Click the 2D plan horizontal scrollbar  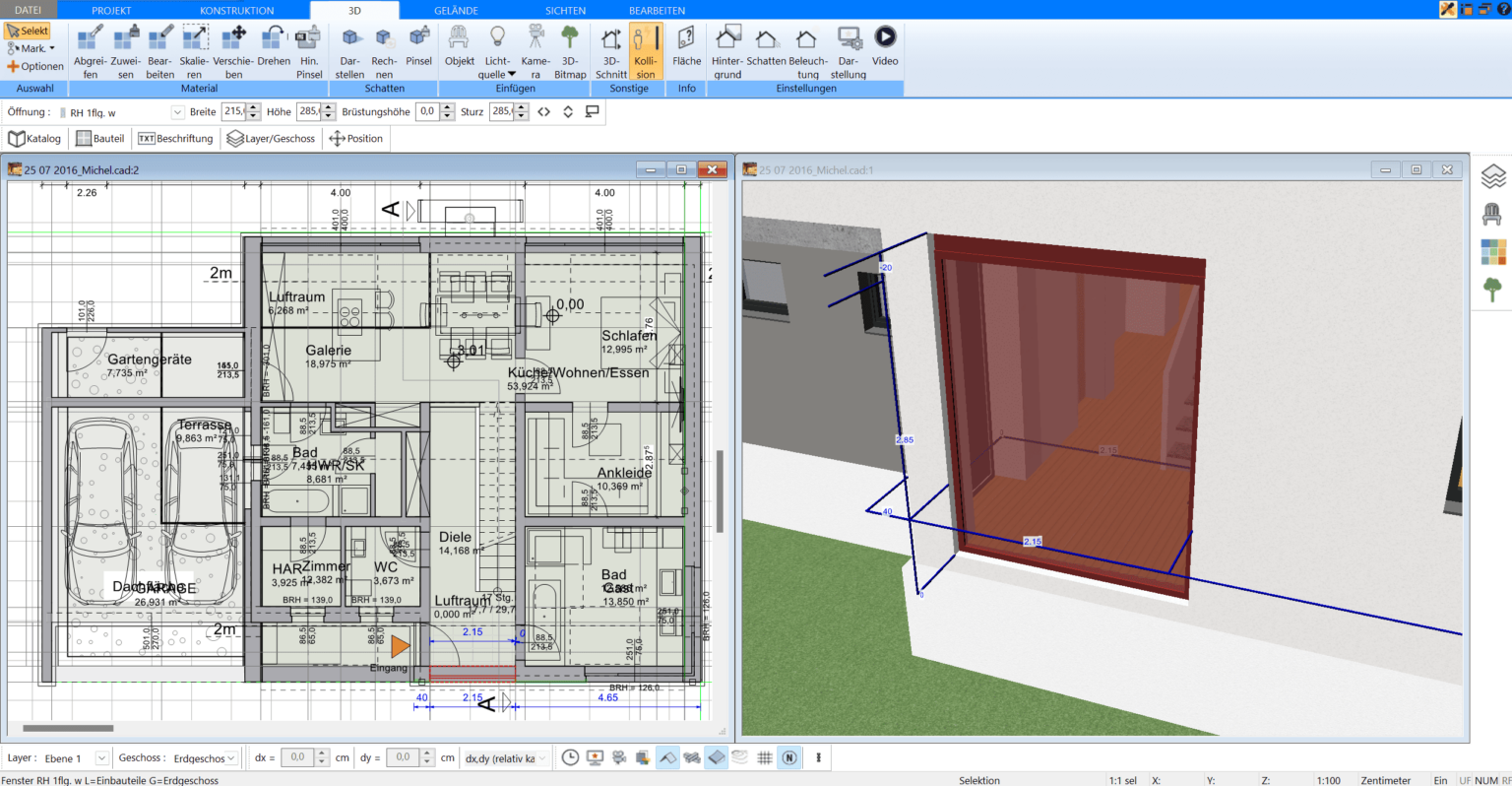68,729
